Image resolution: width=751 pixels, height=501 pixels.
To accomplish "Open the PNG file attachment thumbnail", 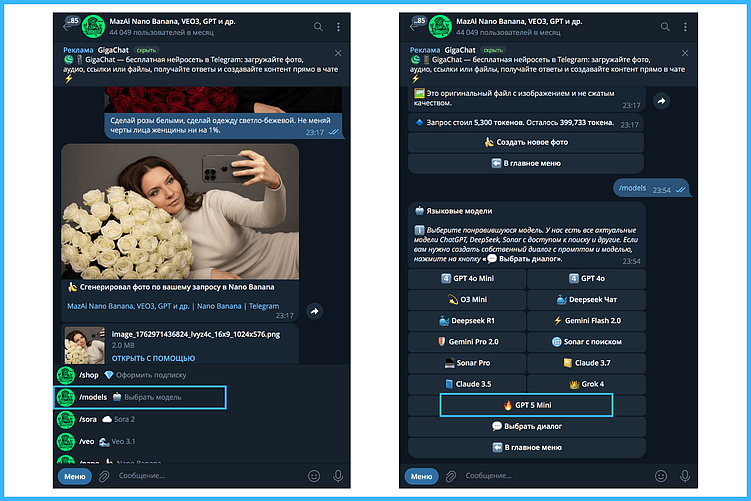I will point(85,345).
